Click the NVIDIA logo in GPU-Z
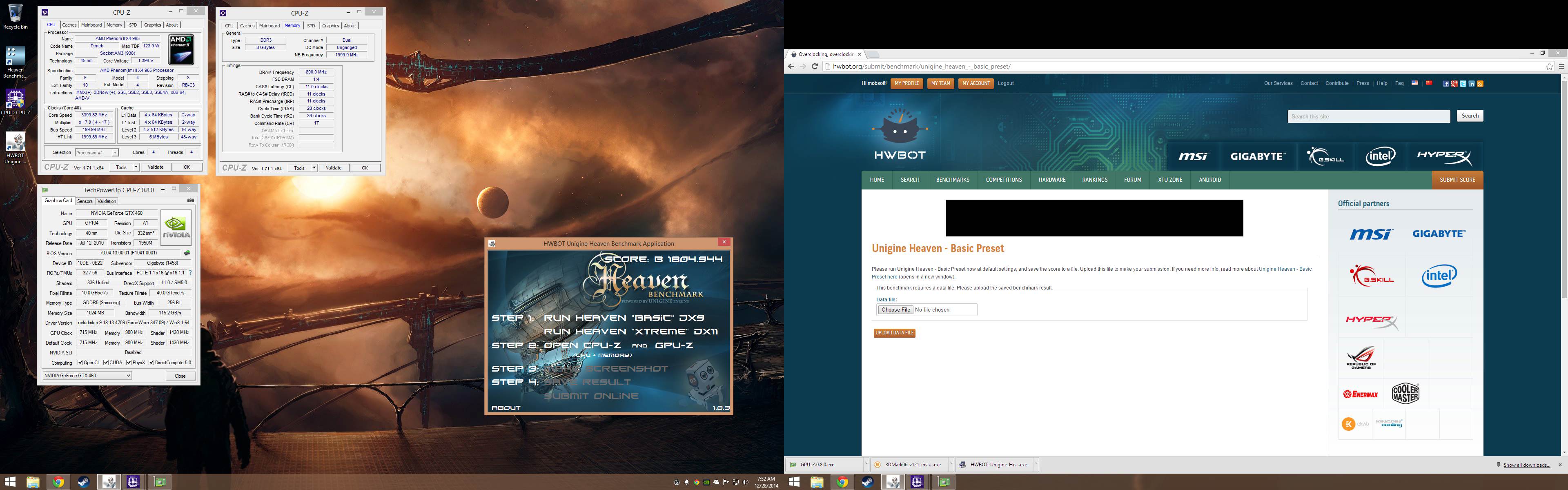The width and height of the screenshot is (1568, 490). pyautogui.click(x=175, y=228)
